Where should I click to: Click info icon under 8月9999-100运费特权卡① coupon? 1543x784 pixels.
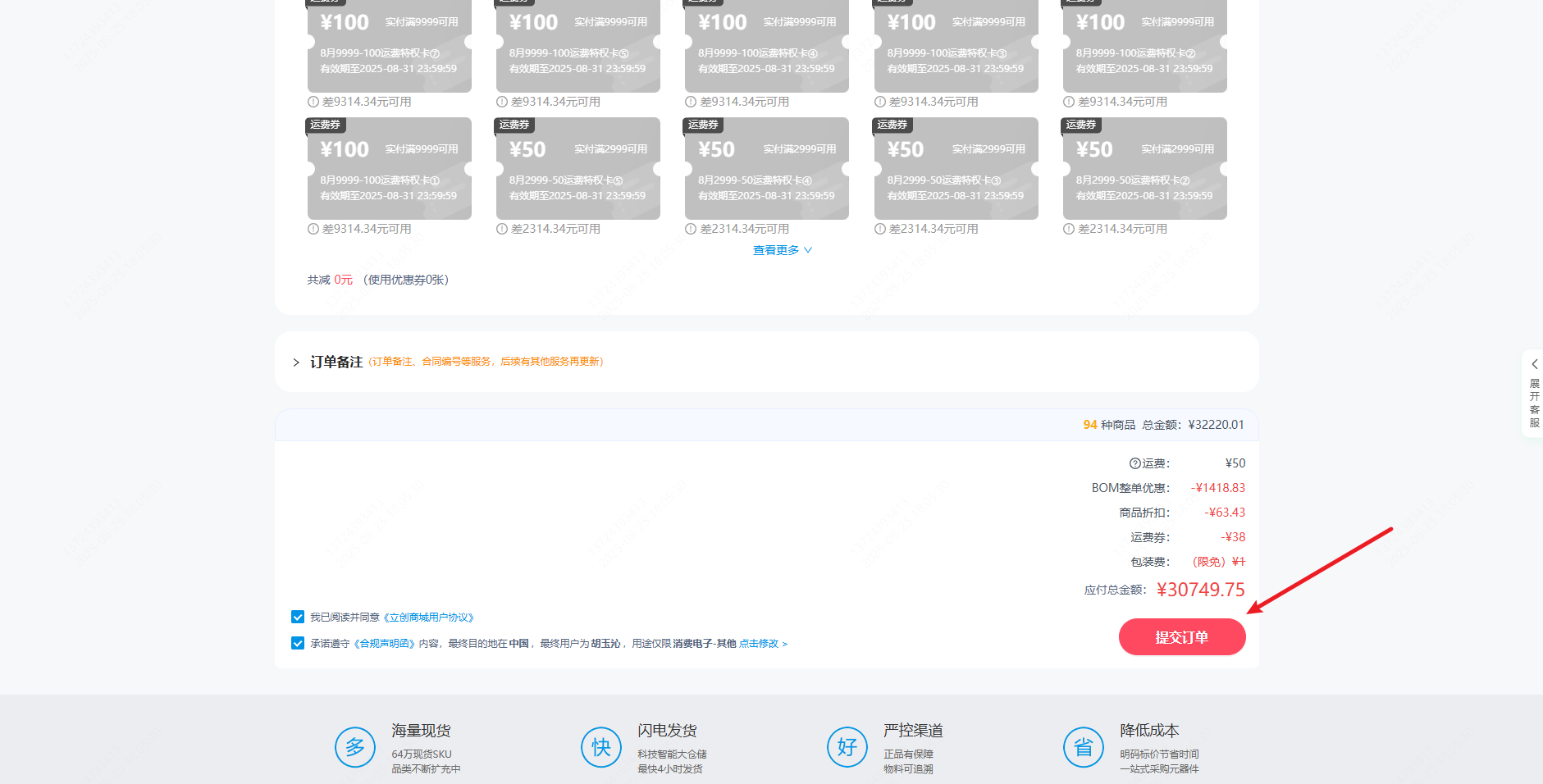313,230
